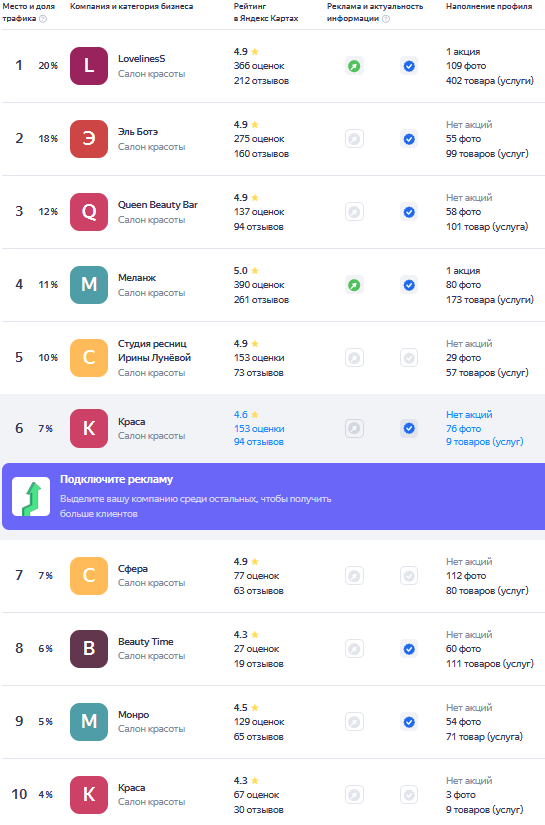Click the green advertising icon for Меланж

tap(355, 285)
